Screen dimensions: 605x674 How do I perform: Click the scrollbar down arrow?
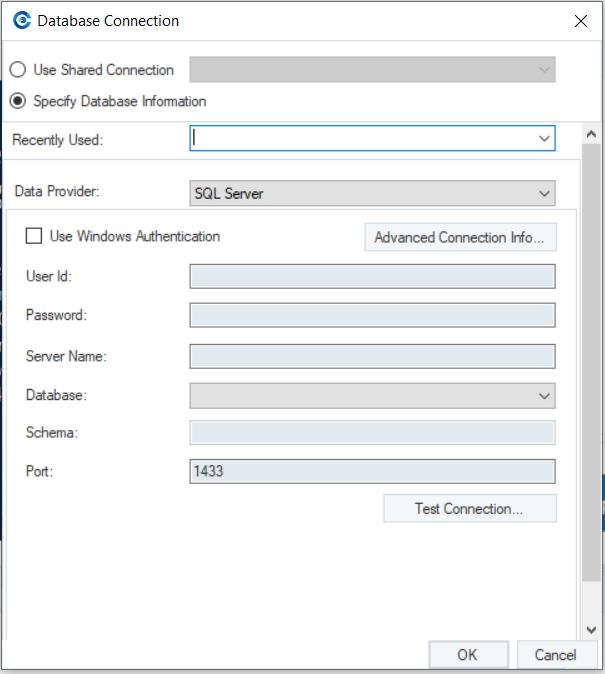click(x=590, y=630)
